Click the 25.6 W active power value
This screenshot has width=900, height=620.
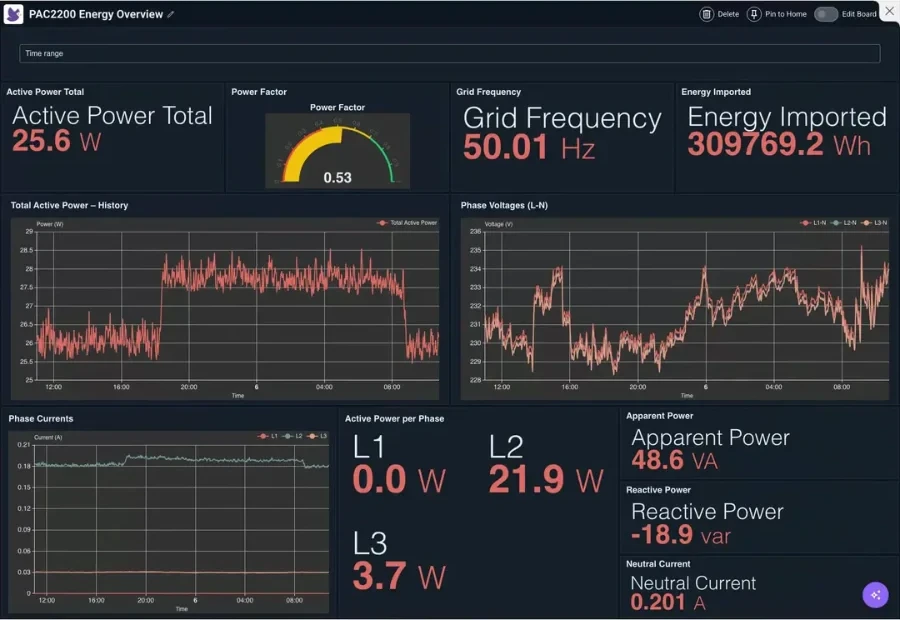click(x=56, y=141)
